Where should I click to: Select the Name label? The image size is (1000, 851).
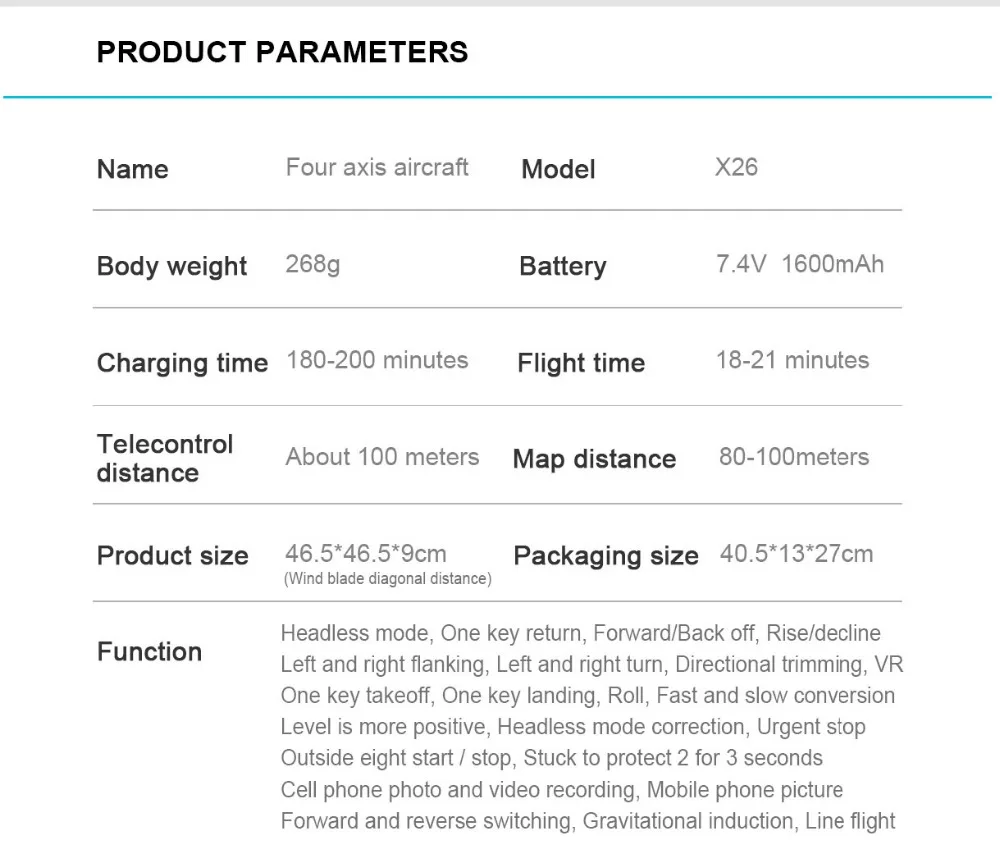pos(133,170)
